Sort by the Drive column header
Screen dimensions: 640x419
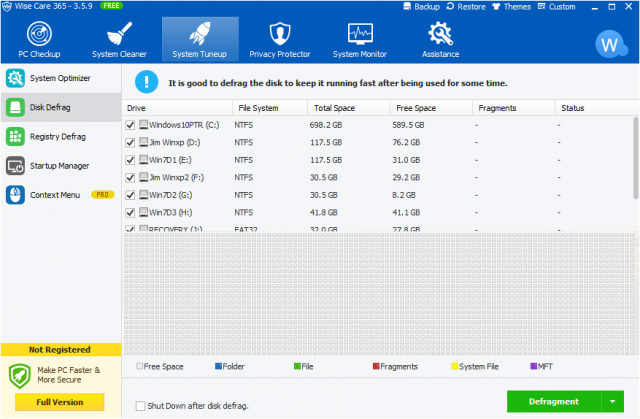coord(177,108)
